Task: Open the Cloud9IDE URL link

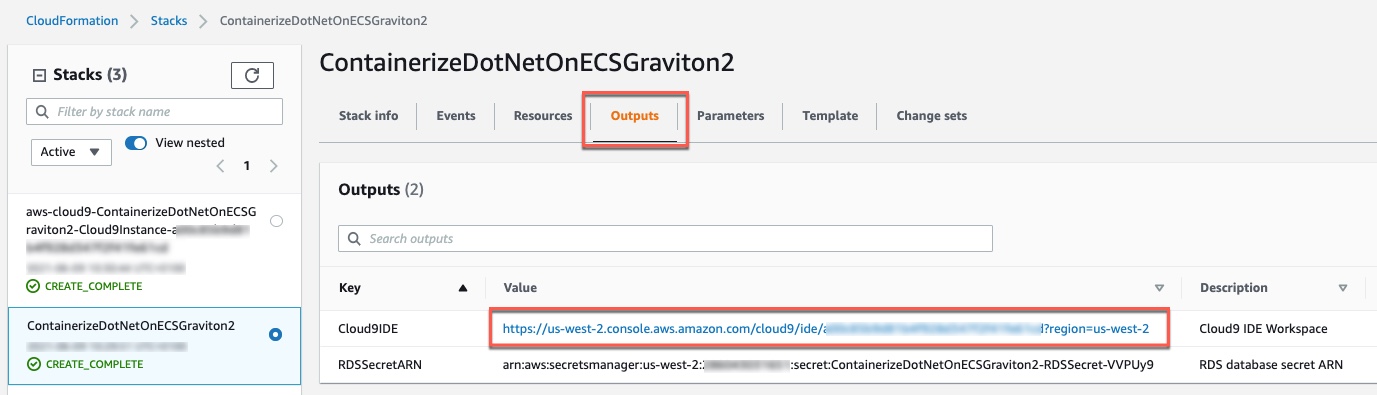Action: [826, 328]
